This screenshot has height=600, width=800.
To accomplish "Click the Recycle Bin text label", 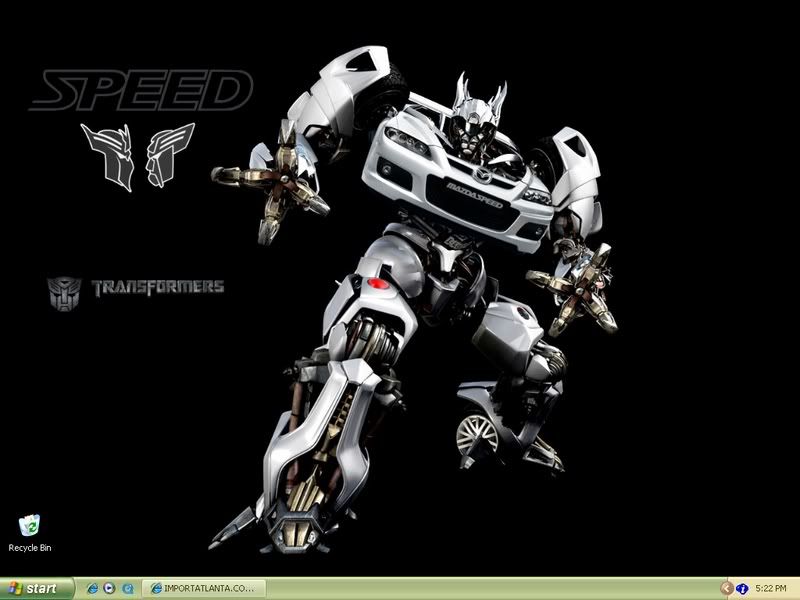I will click(29, 548).
